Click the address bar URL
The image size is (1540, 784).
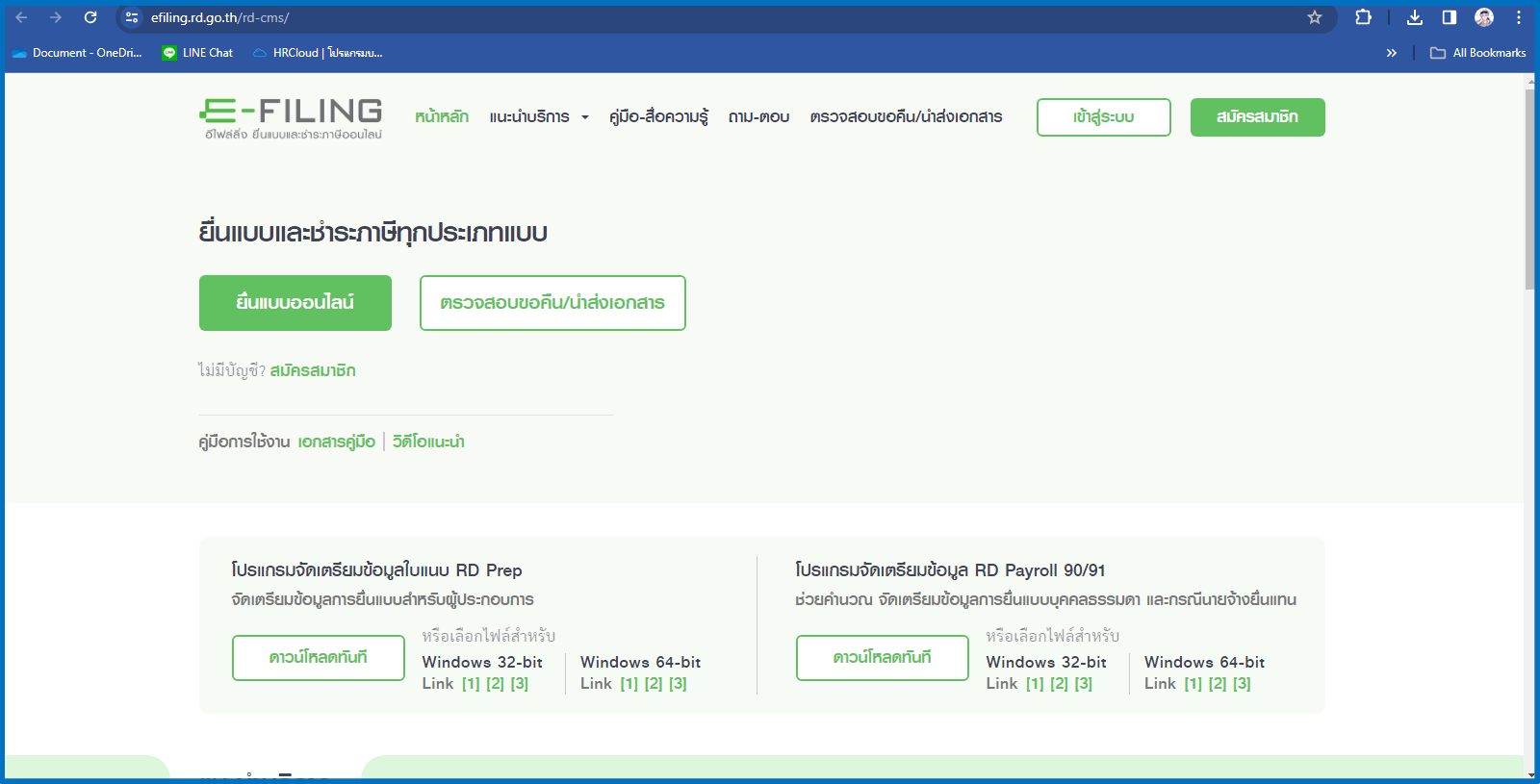coord(219,17)
